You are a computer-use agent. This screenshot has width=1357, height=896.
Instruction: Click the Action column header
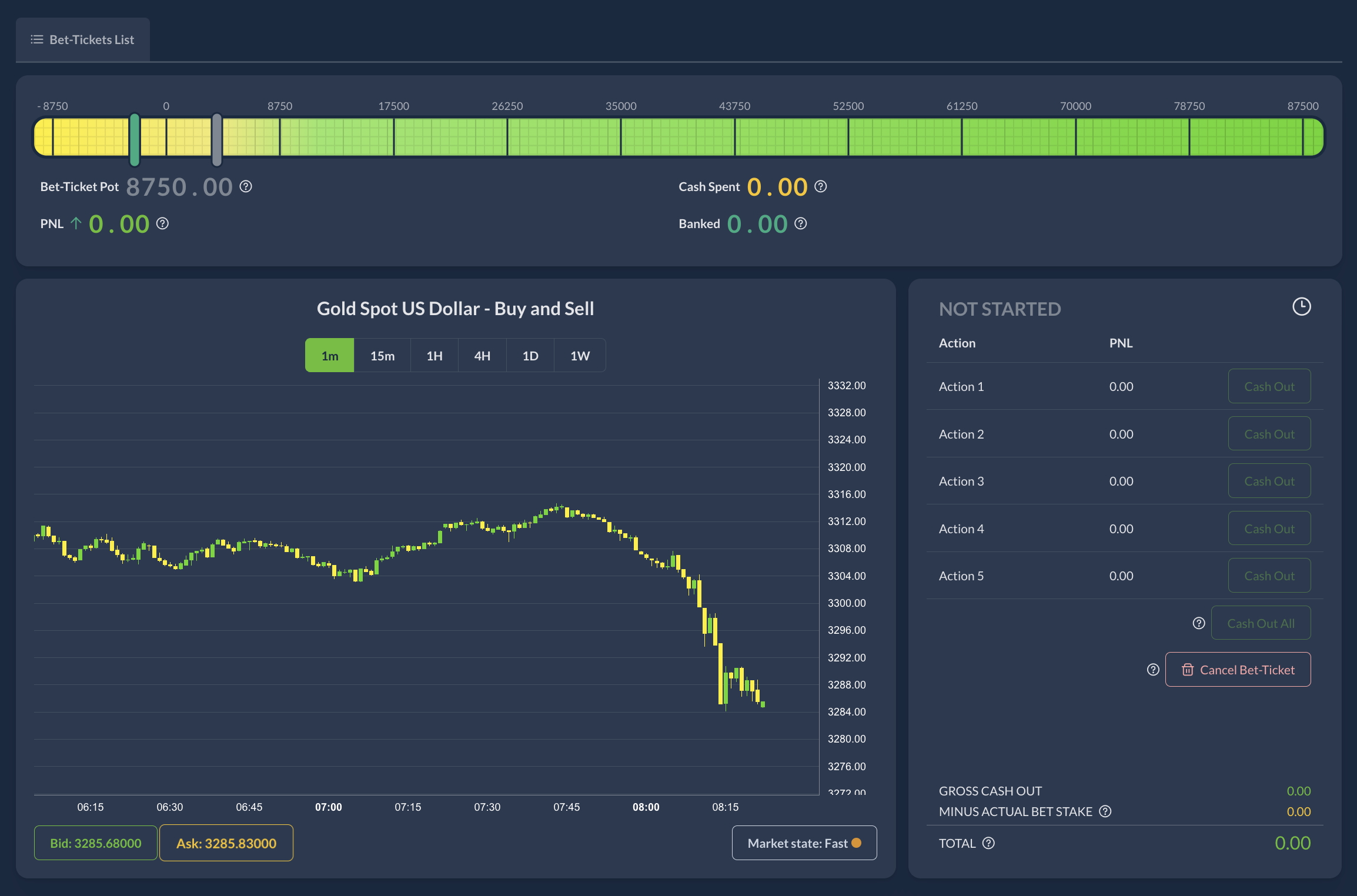[957, 343]
